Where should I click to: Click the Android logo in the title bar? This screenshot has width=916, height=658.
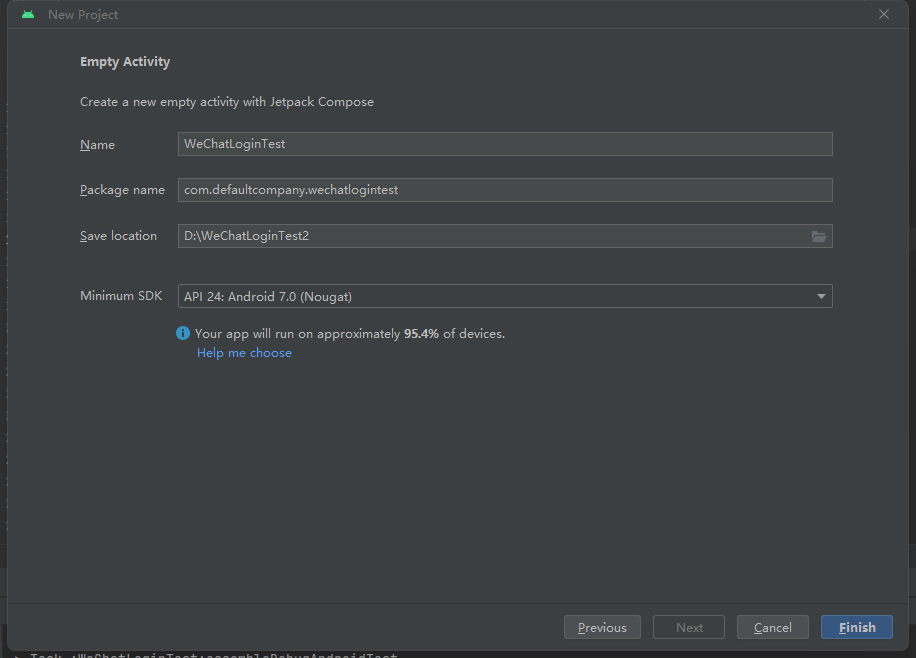(x=28, y=15)
